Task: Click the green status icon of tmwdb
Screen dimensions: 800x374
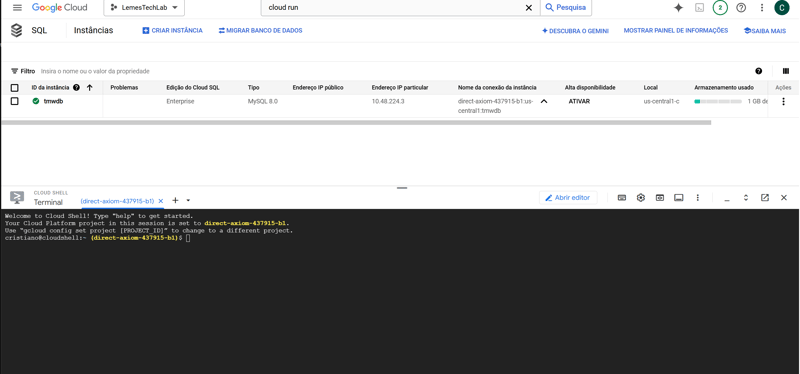Action: point(36,102)
